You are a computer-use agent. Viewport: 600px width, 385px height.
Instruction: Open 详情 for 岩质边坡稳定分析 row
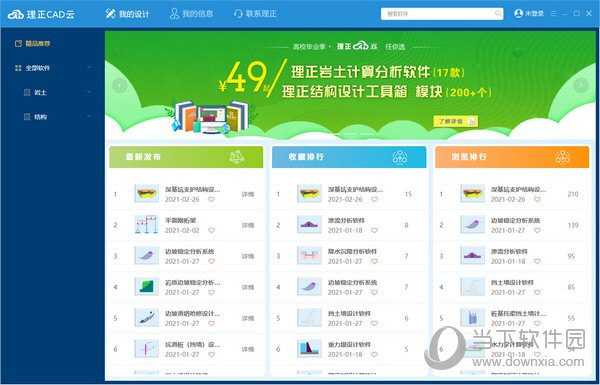tap(248, 287)
